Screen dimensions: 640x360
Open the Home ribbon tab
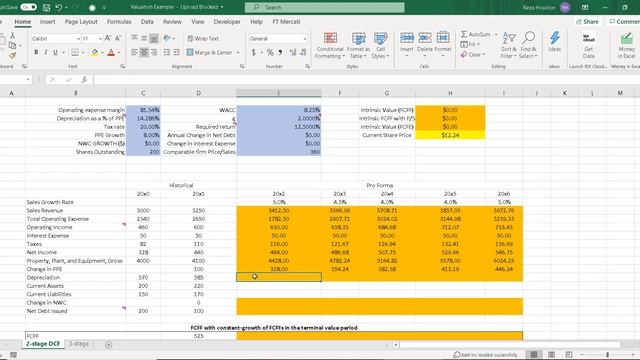[22, 22]
